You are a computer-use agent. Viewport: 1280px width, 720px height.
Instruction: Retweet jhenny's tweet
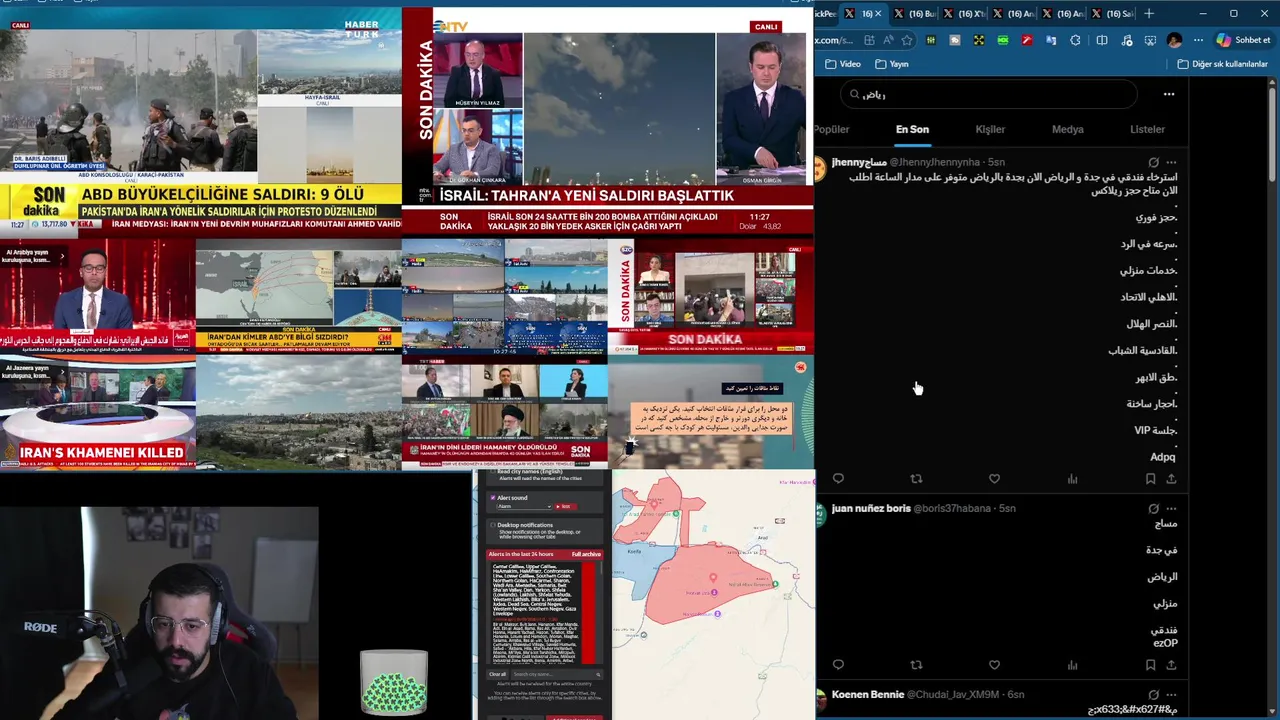click(x=916, y=479)
